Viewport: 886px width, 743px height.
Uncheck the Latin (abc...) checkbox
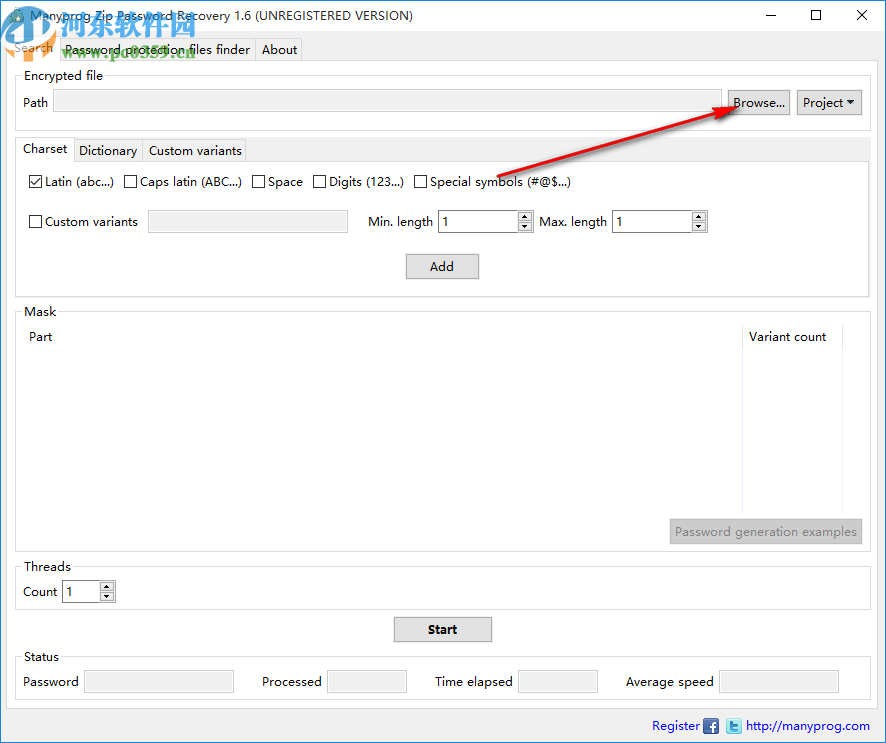[35, 181]
